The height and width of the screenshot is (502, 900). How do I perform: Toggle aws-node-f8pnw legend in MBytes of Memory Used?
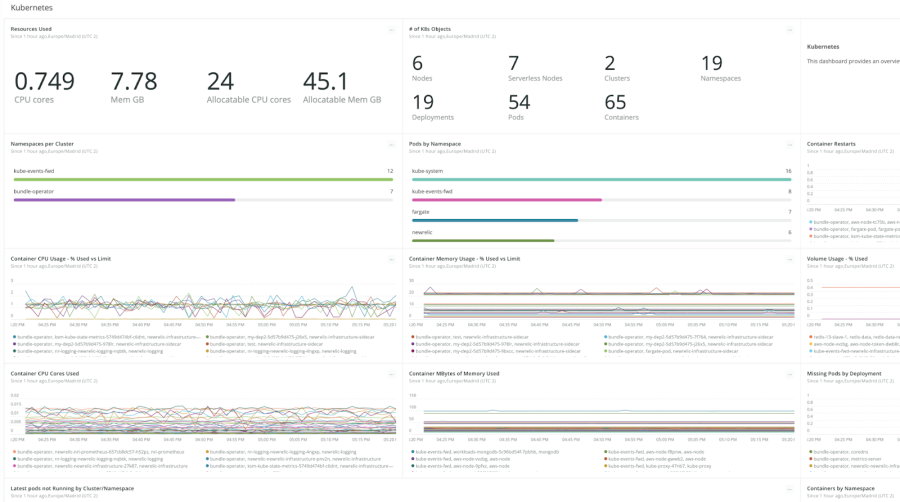click(654, 452)
